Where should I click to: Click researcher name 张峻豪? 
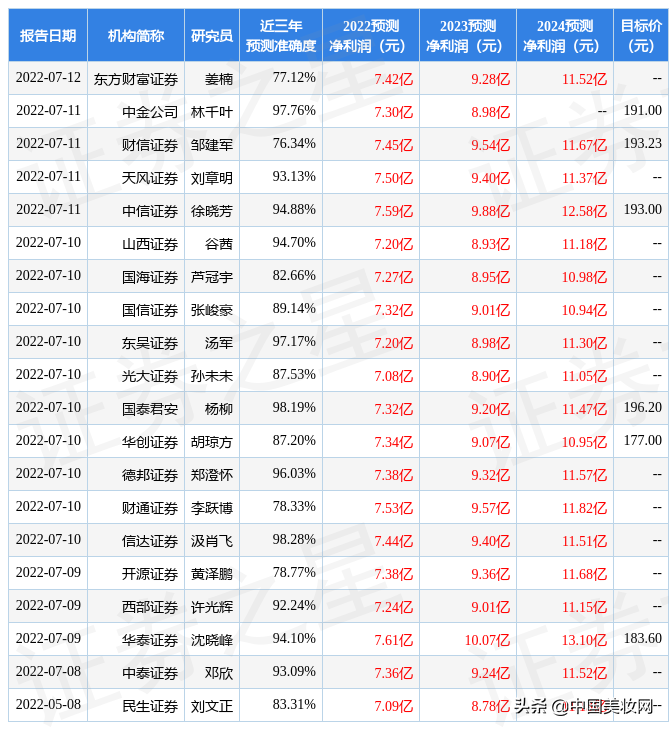click(x=212, y=311)
